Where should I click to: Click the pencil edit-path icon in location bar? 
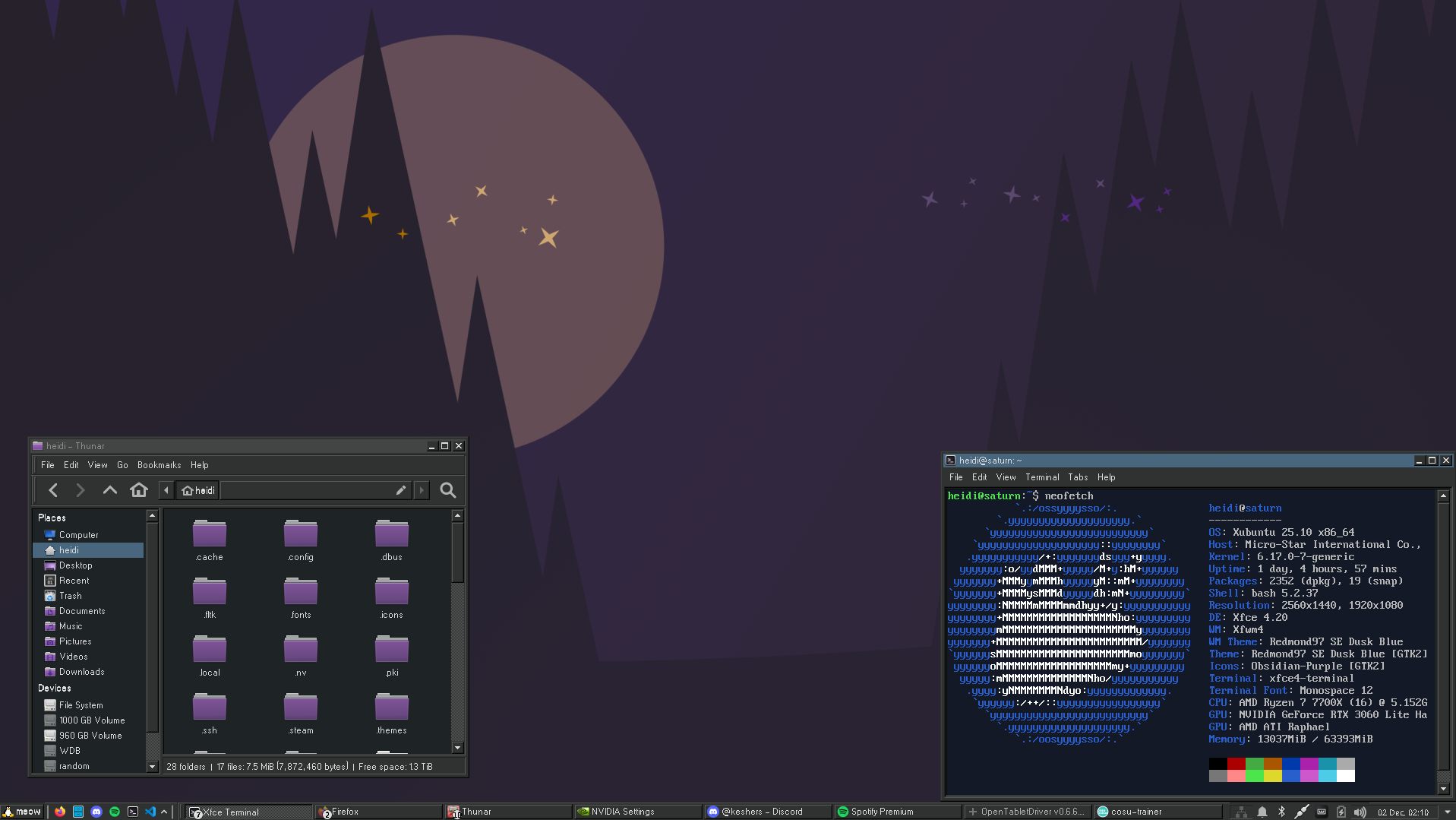[401, 490]
